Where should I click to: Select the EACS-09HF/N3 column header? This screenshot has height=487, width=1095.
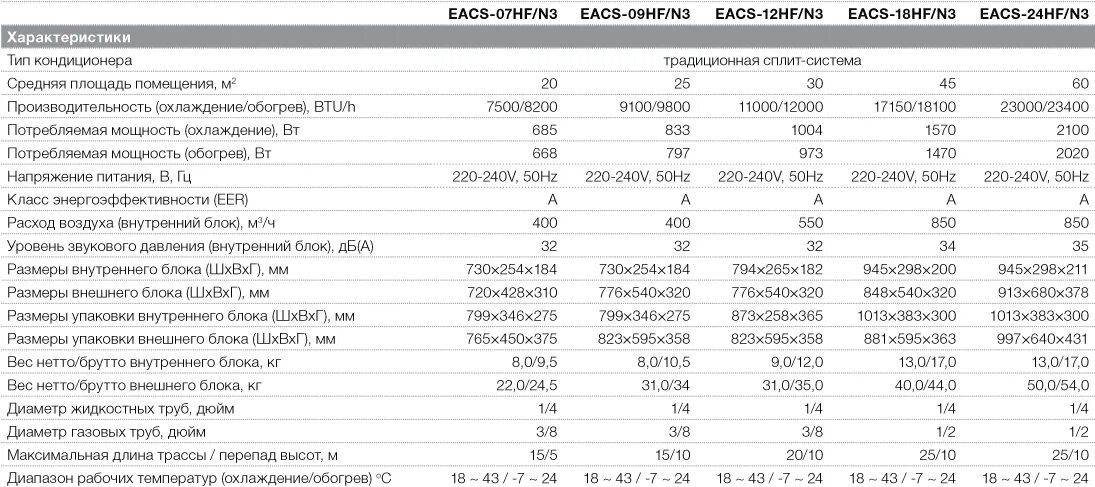coord(635,13)
